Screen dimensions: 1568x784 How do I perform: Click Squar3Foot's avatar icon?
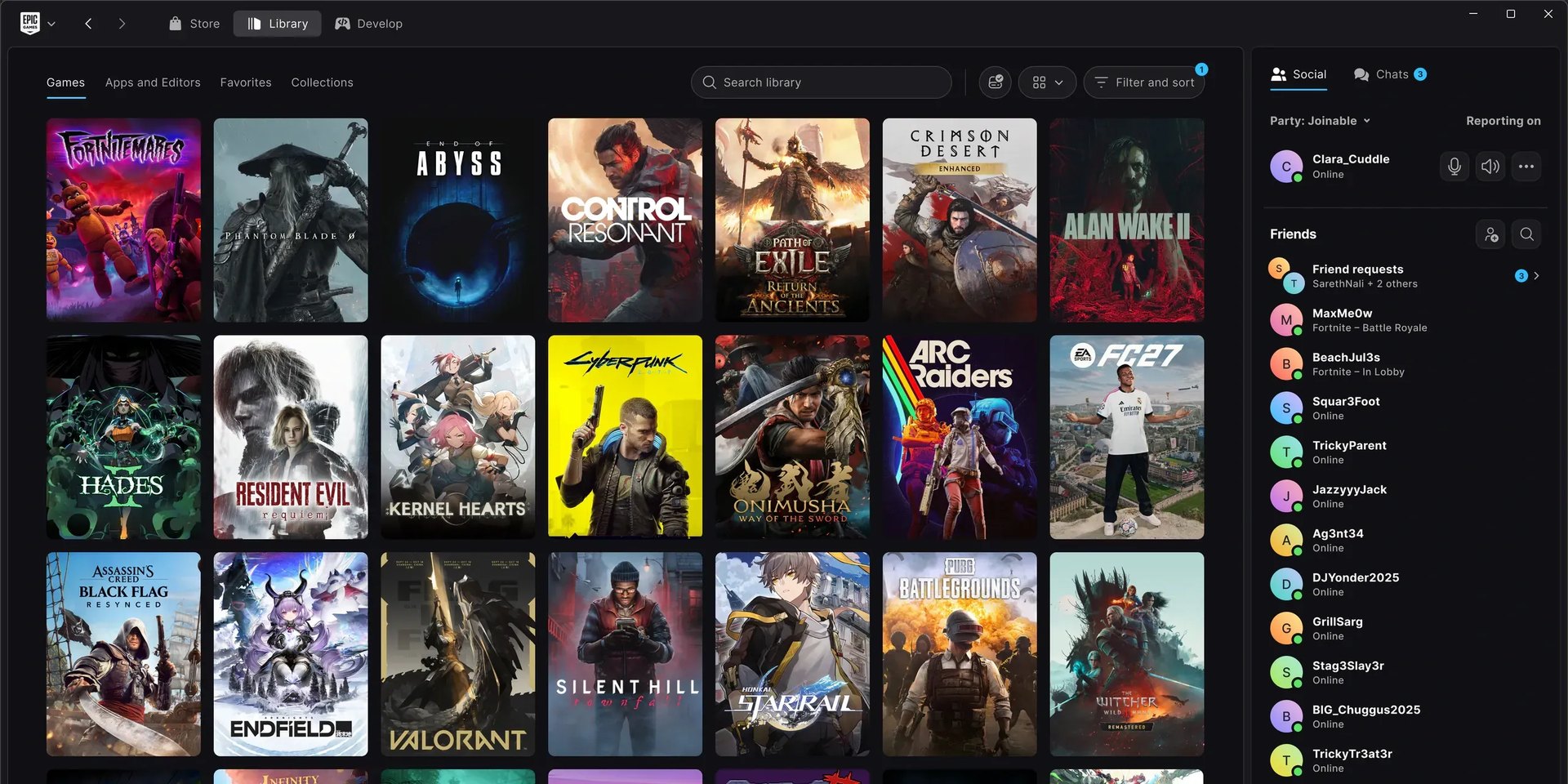pos(1286,408)
